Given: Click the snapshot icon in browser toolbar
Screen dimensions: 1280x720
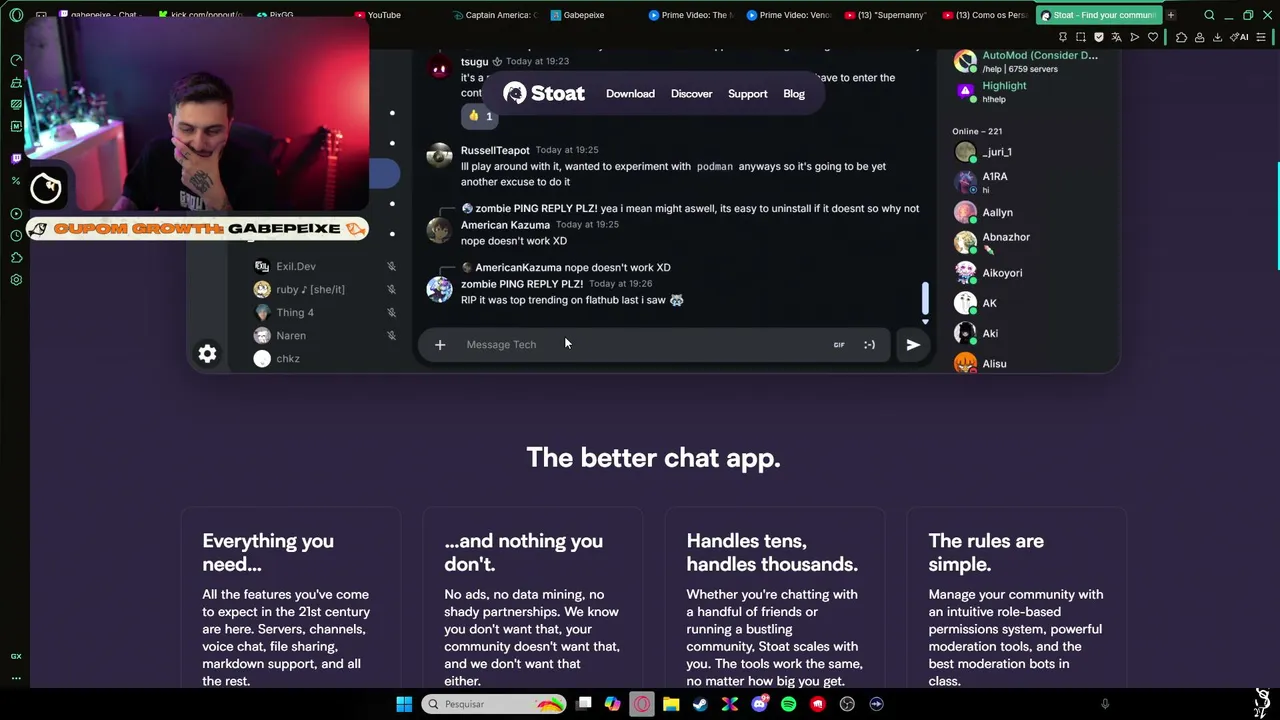Looking at the screenshot, I should (1081, 37).
